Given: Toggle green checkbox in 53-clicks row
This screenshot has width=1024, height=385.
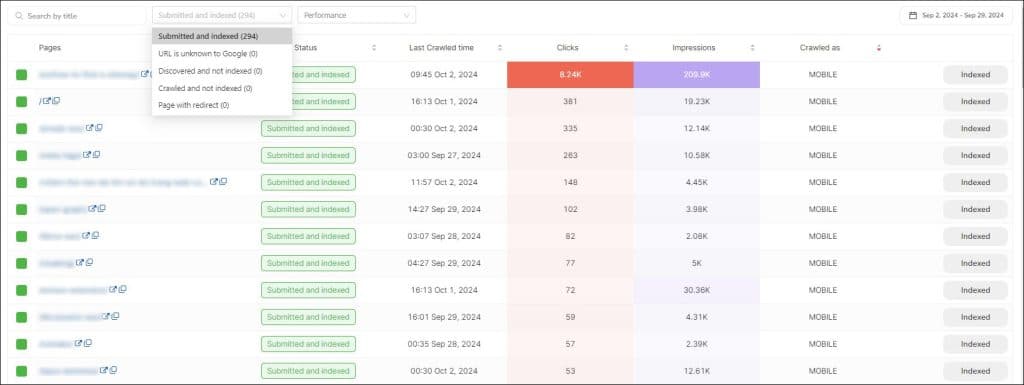Looking at the screenshot, I should tap(22, 371).
